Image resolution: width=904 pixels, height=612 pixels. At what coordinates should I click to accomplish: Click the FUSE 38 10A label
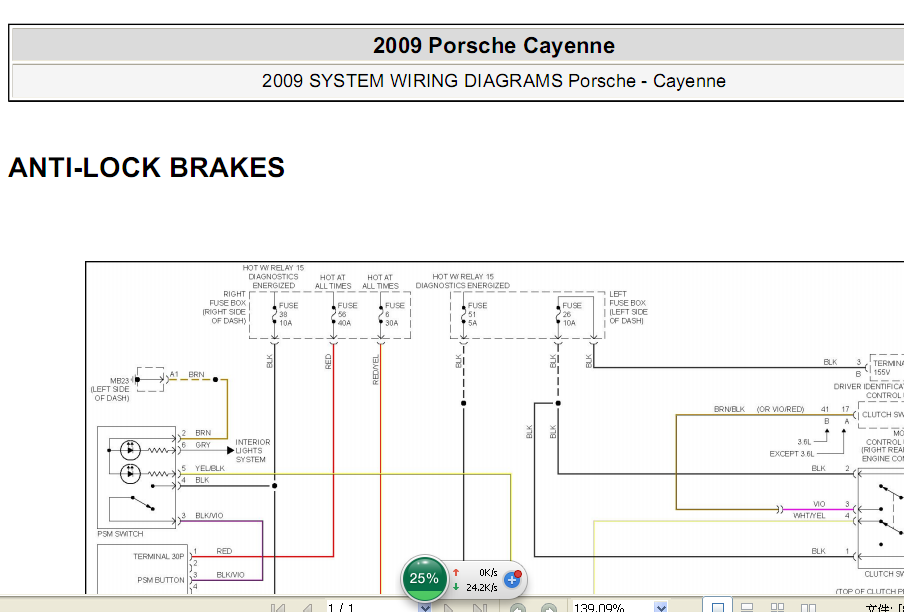(x=288, y=314)
